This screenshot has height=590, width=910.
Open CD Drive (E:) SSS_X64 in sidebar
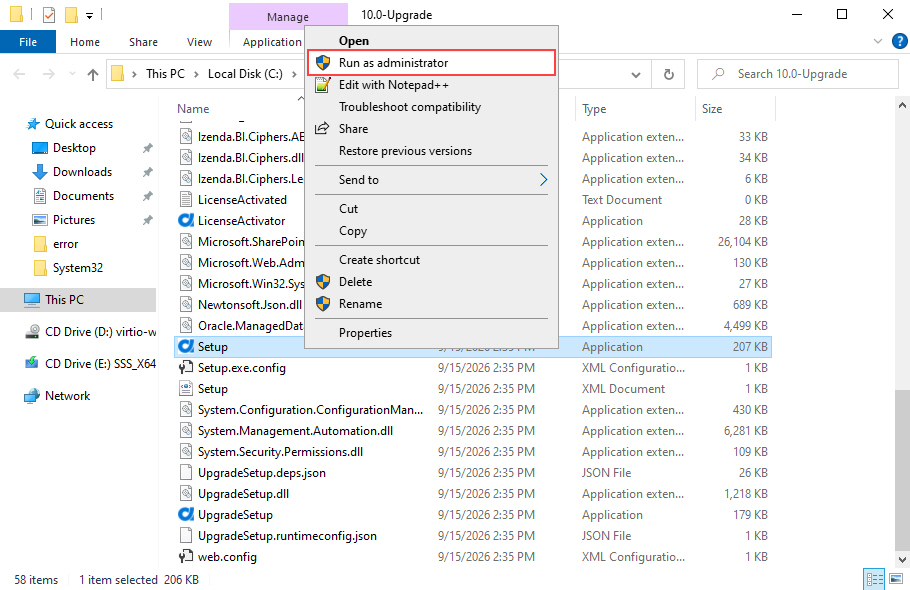click(x=100, y=364)
